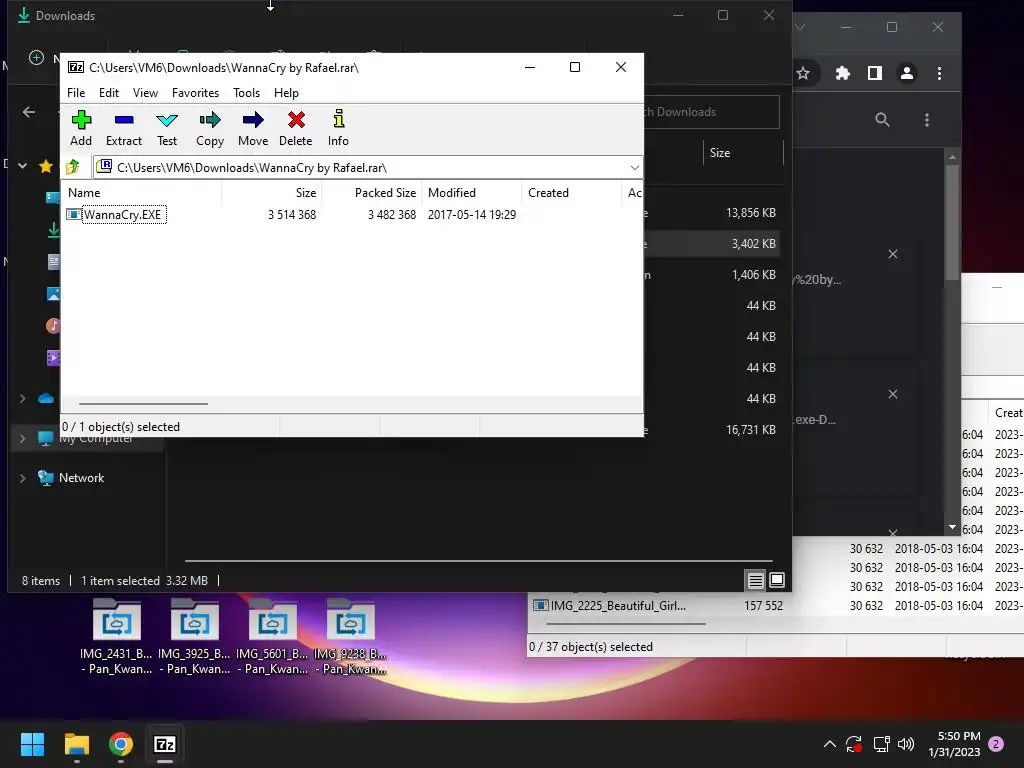The height and width of the screenshot is (768, 1024).
Task: Switch Explorer to details view layout
Action: pos(756,580)
